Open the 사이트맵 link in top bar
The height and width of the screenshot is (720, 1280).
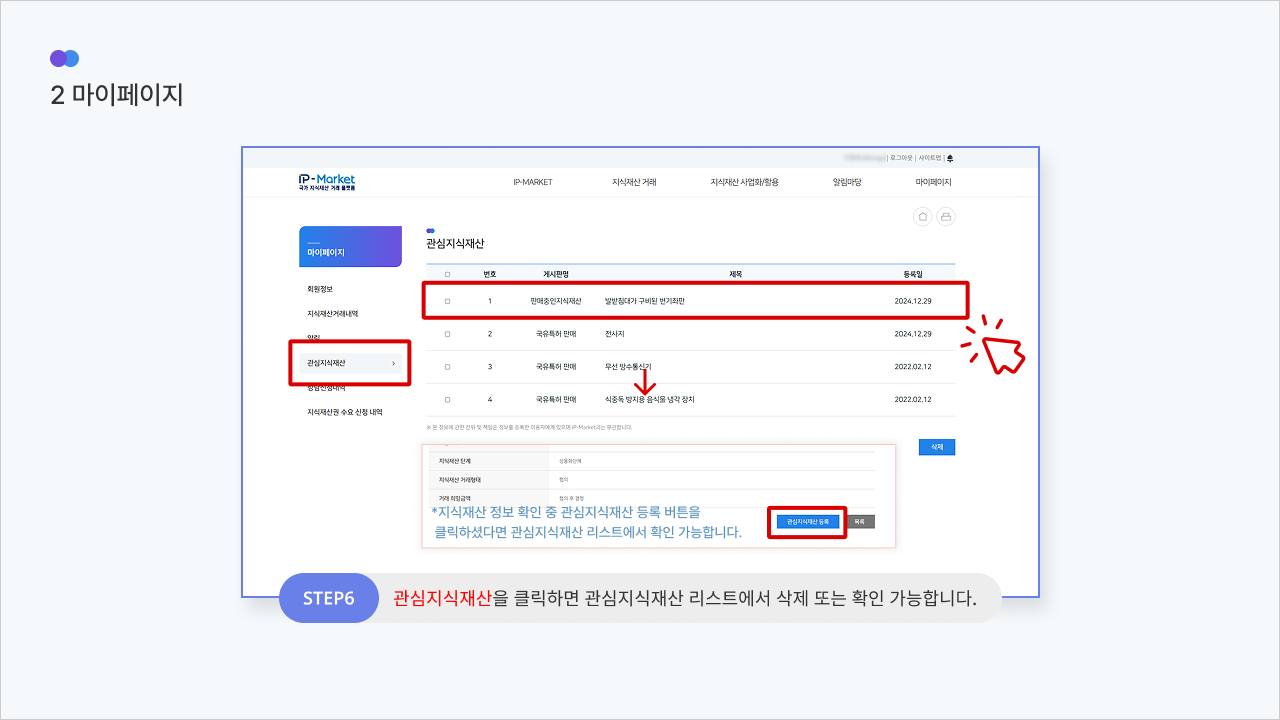930,158
